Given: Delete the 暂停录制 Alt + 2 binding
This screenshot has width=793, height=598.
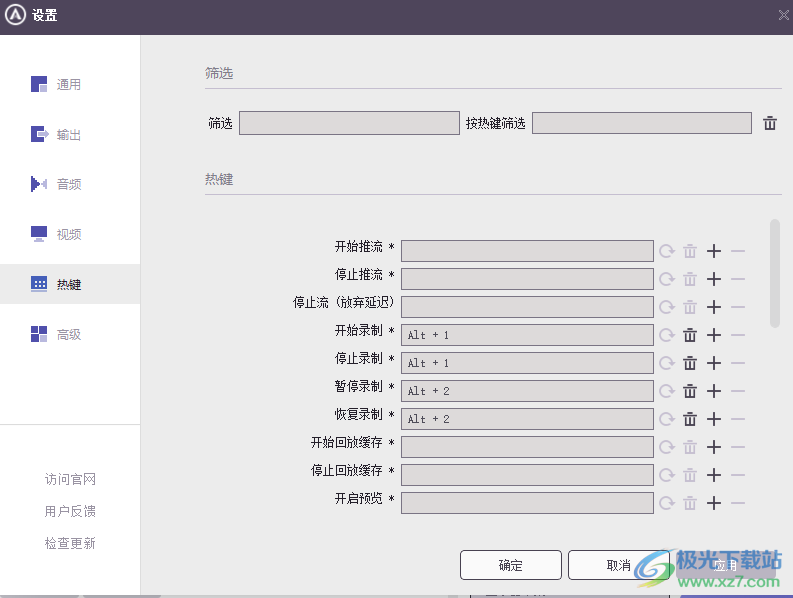Looking at the screenshot, I should coord(690,391).
